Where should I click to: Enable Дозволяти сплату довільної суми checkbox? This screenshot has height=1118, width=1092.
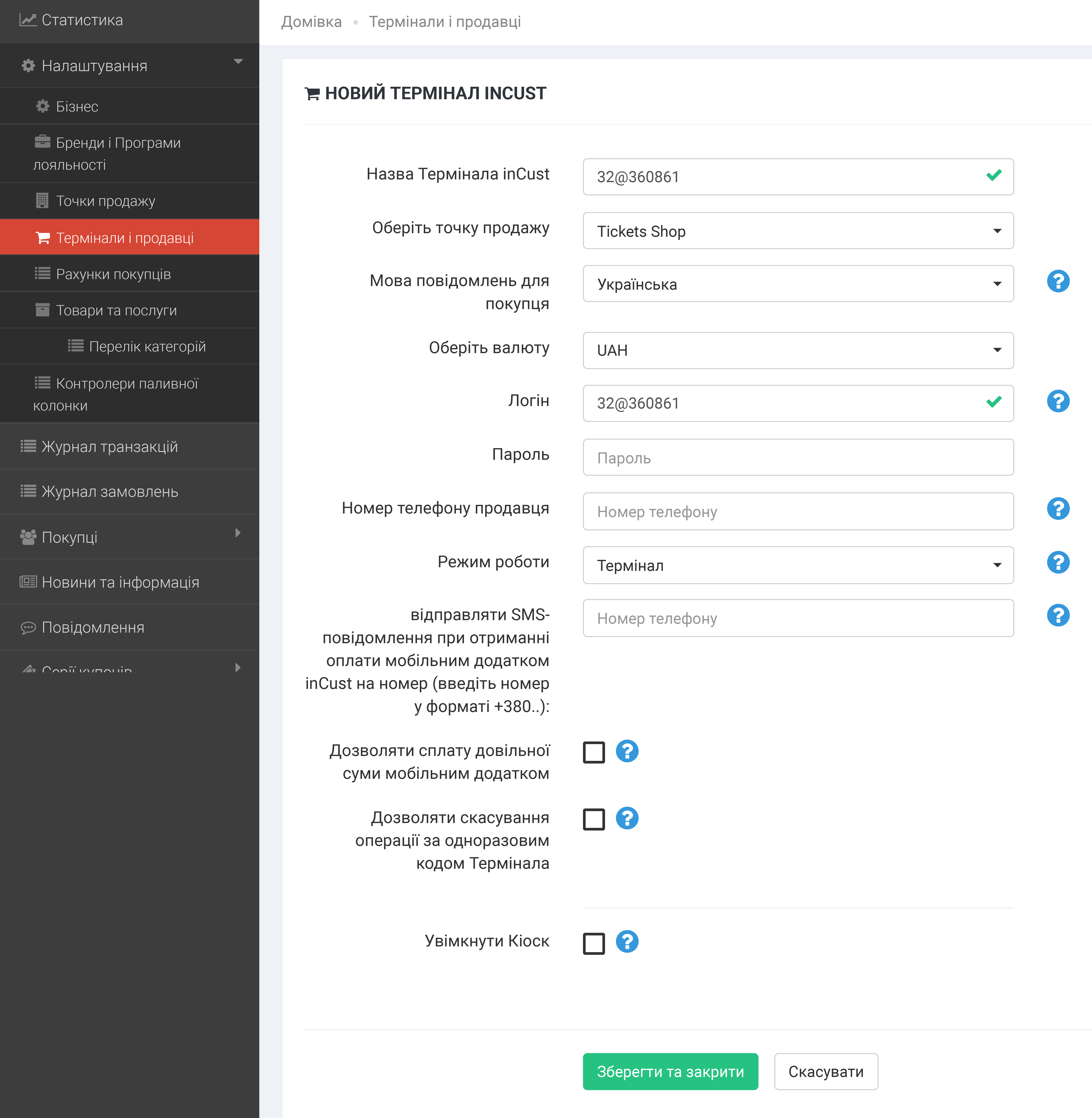pos(594,752)
